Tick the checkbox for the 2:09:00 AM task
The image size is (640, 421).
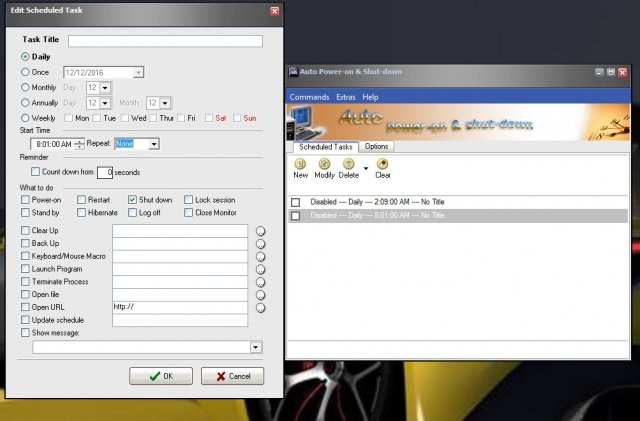[295, 202]
